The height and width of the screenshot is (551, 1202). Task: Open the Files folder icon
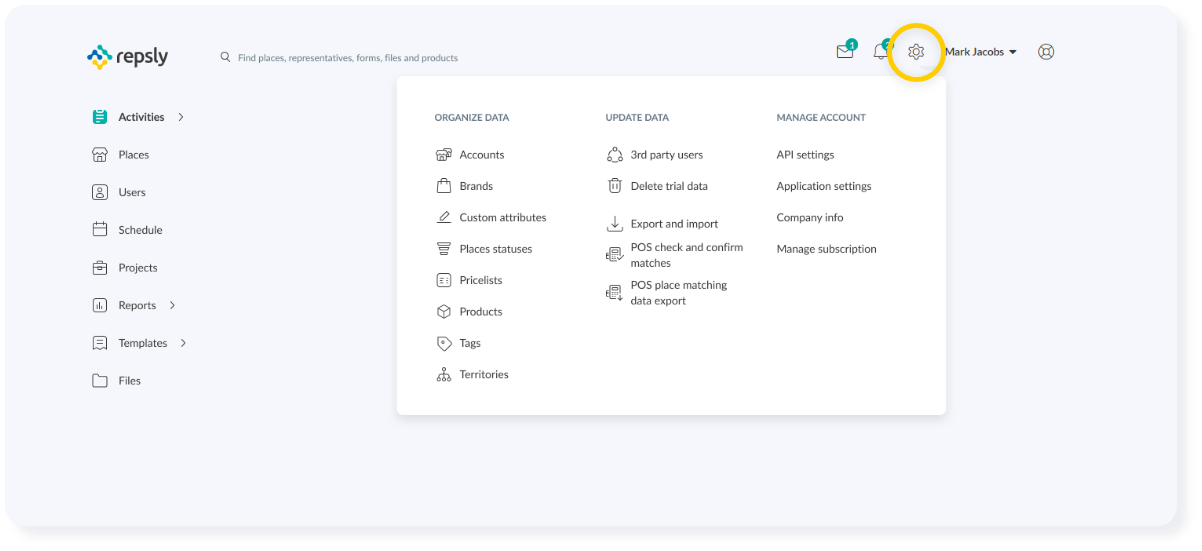tap(100, 381)
